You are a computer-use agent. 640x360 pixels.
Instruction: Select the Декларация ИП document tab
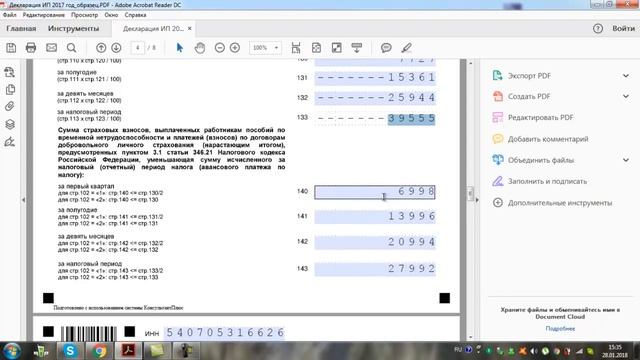(153, 29)
